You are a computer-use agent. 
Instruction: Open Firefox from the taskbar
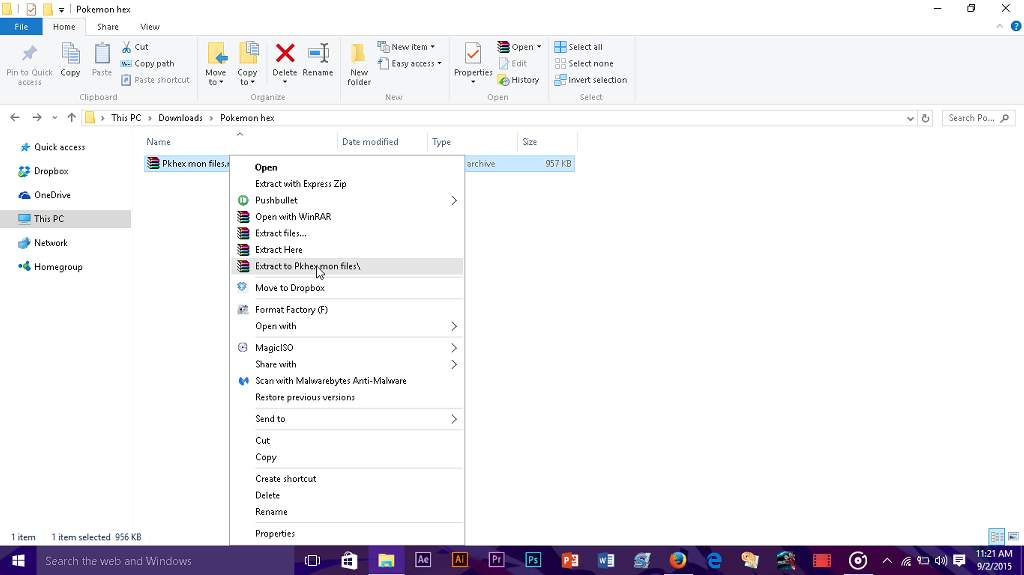click(x=677, y=561)
